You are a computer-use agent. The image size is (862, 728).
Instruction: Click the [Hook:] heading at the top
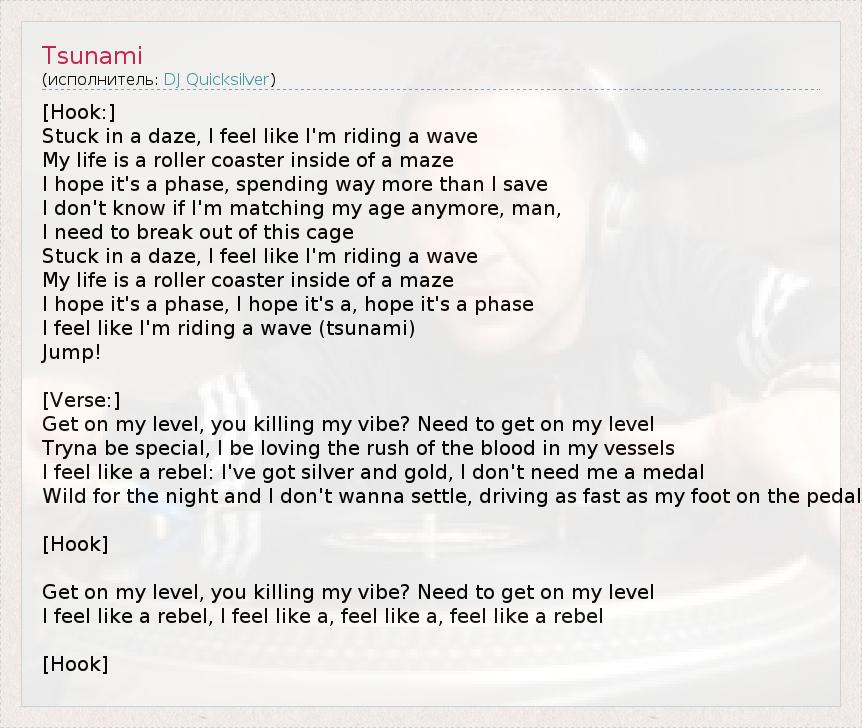point(79,112)
